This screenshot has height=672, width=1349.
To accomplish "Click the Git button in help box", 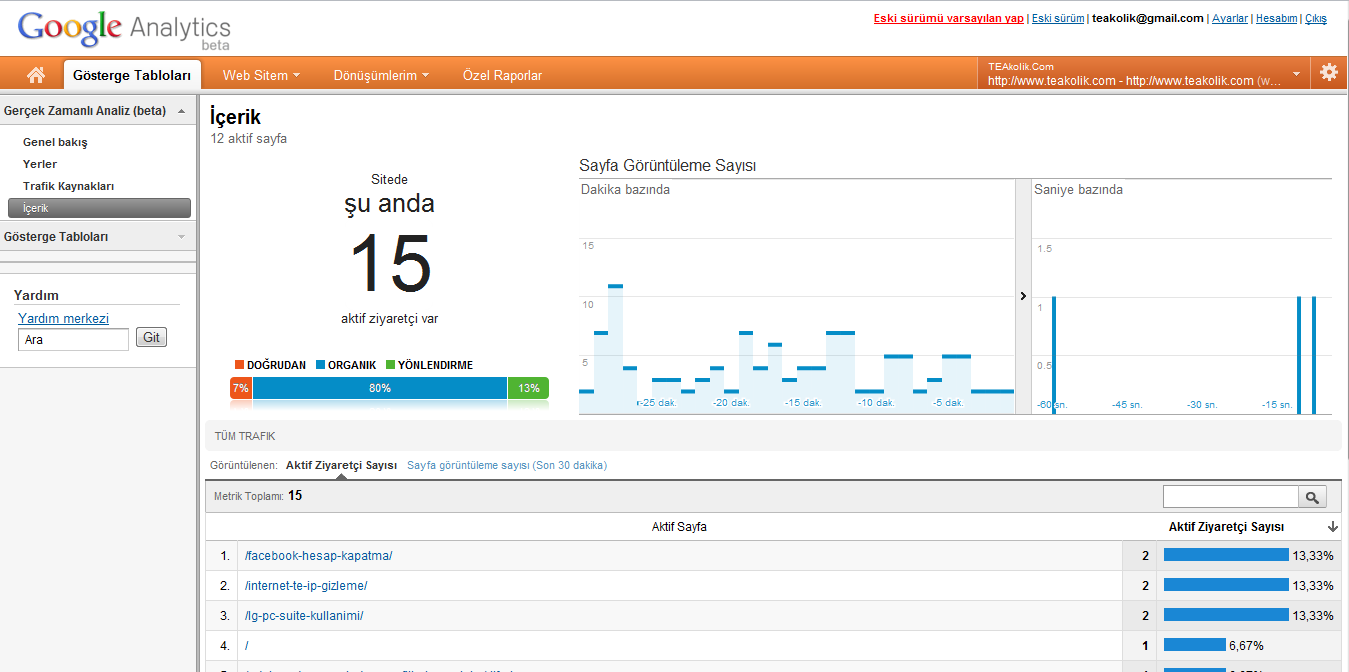I will (x=151, y=338).
